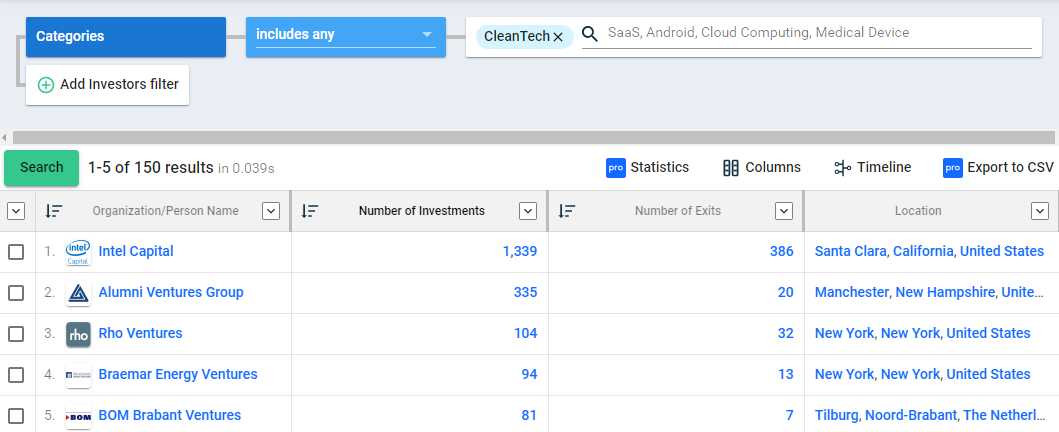Screen dimensions: 1059x432
Task: Click the Columns layout icon
Action: click(x=731, y=168)
